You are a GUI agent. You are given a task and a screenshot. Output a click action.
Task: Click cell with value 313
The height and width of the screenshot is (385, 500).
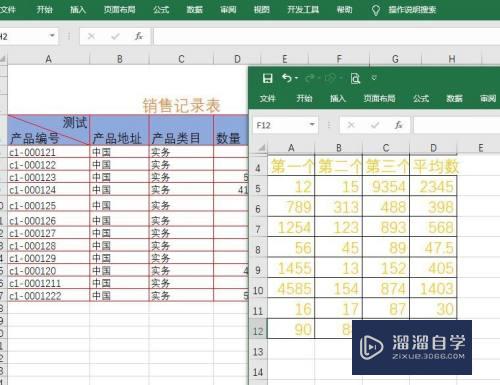pos(338,207)
